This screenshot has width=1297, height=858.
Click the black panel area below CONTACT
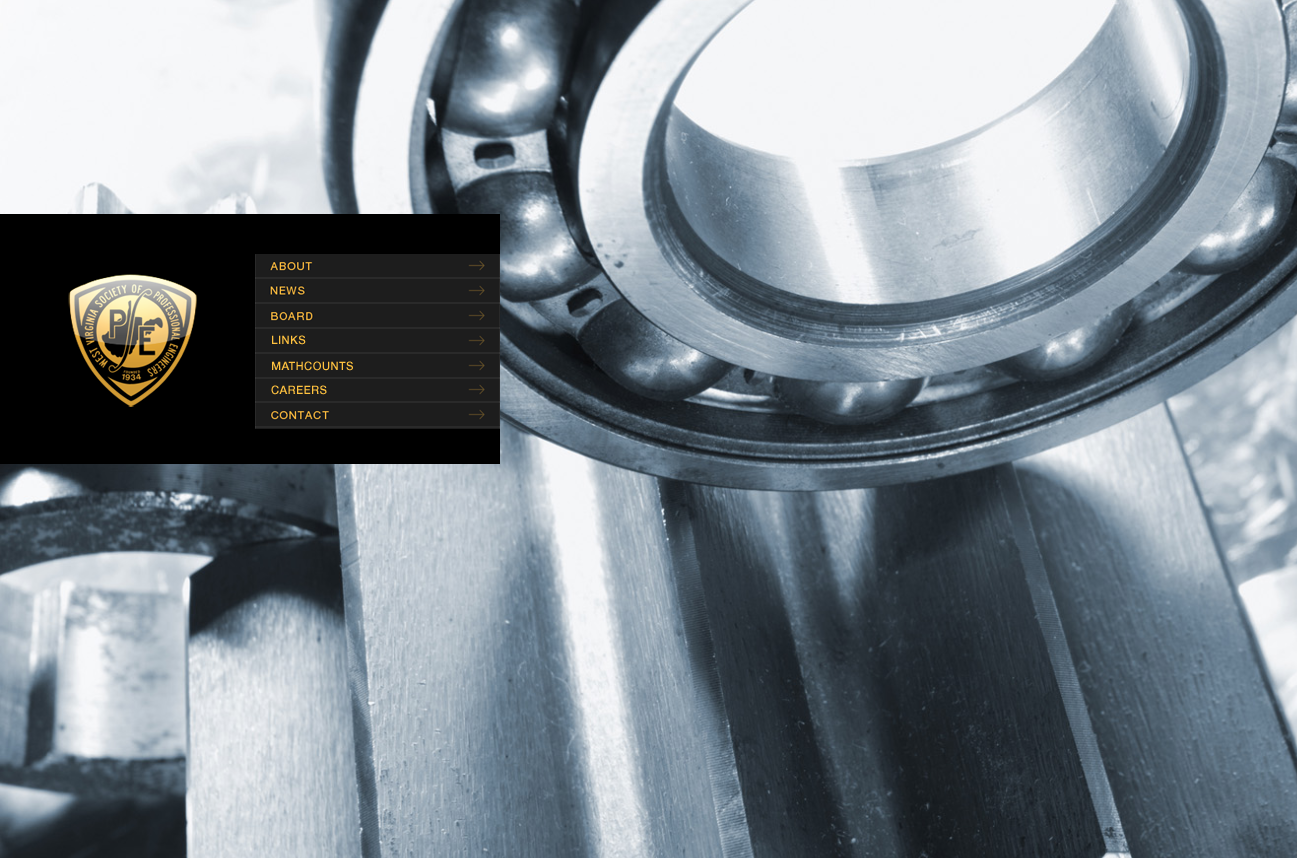pyautogui.click(x=376, y=446)
